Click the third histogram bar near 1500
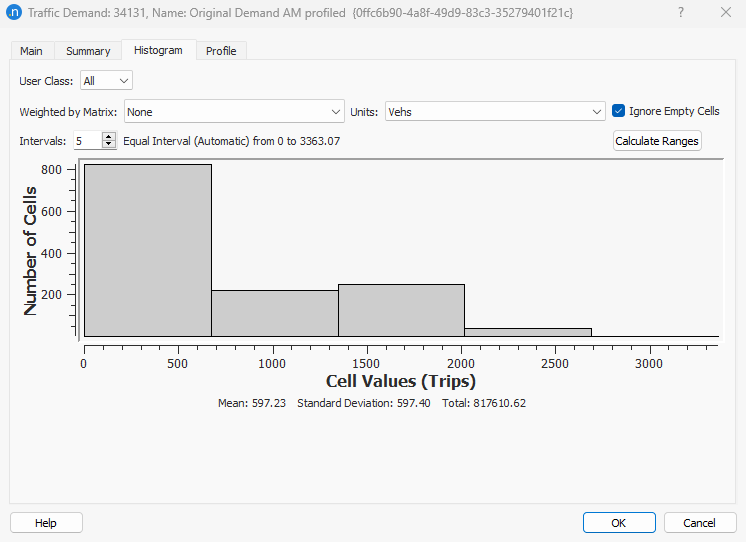Viewport: 746px width, 542px height. 402,310
